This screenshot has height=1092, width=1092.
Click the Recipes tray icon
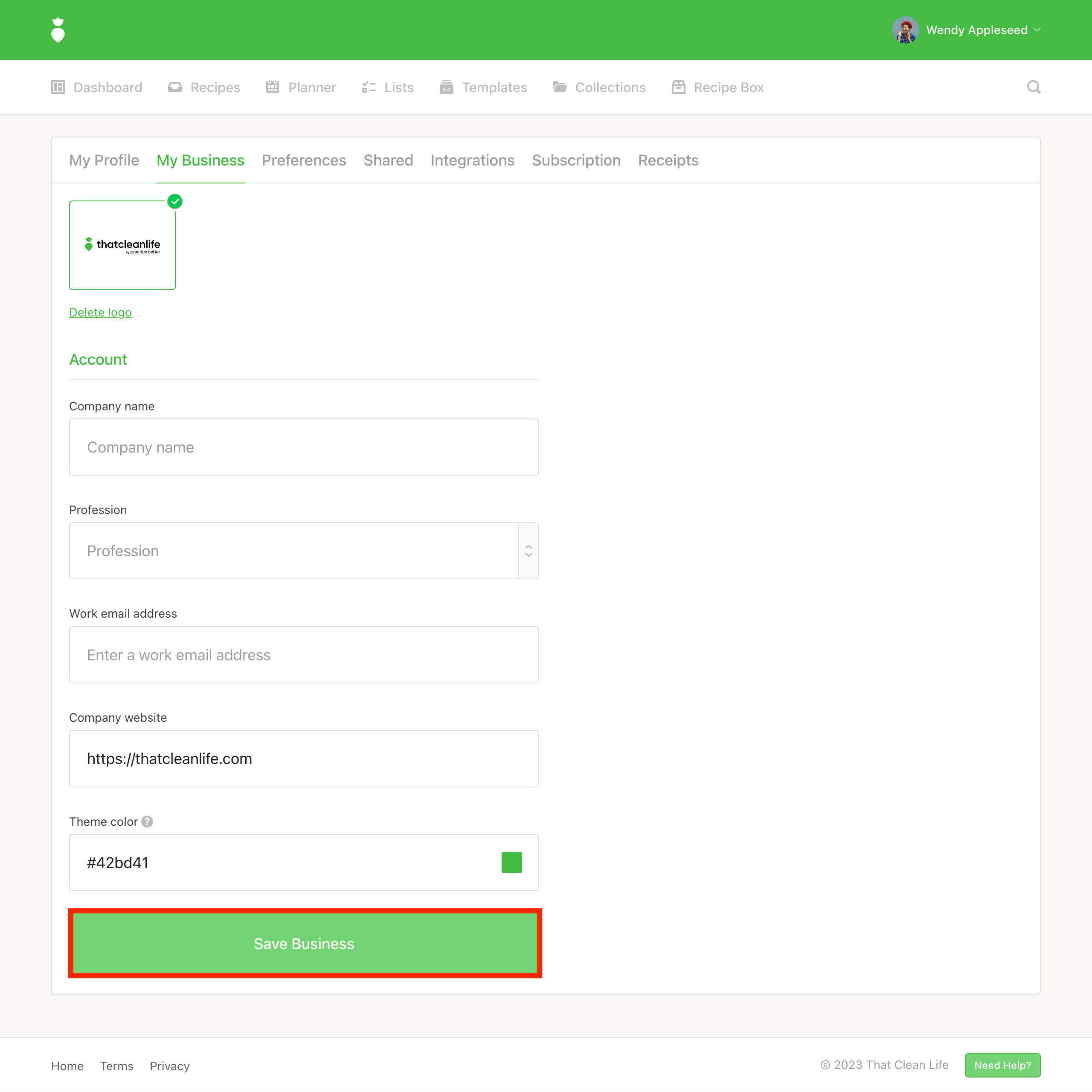tap(174, 87)
